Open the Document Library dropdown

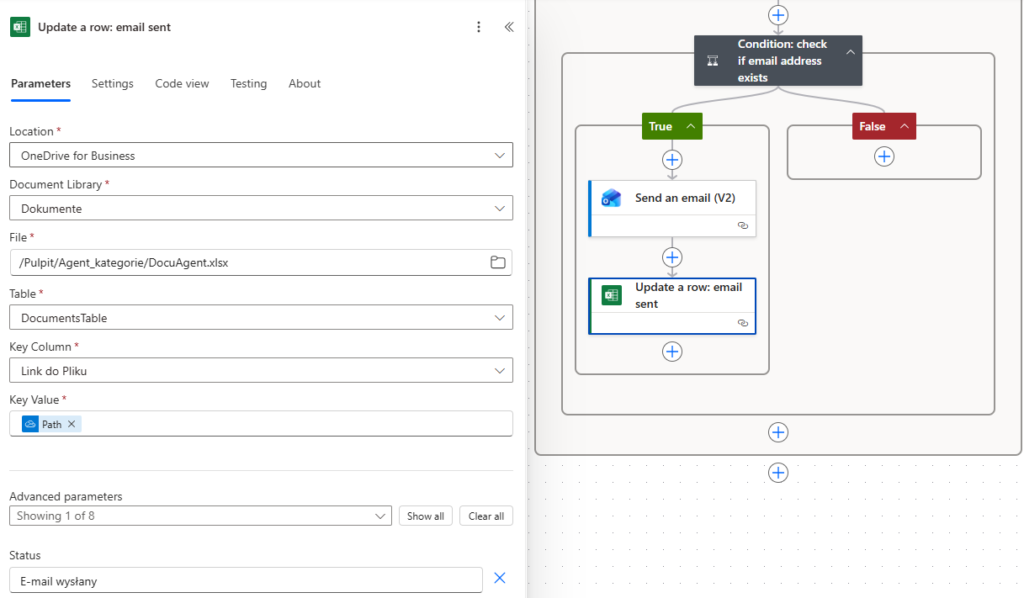[261, 208]
